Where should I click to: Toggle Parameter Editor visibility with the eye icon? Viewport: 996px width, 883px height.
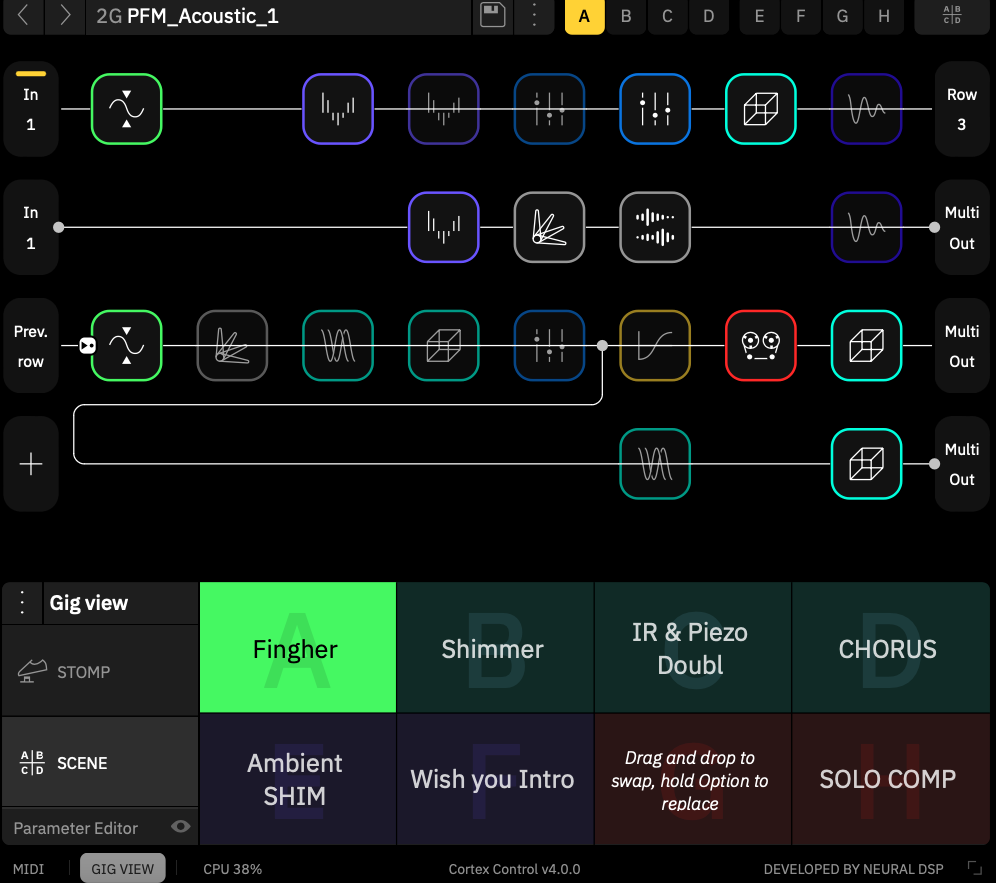tap(181, 828)
